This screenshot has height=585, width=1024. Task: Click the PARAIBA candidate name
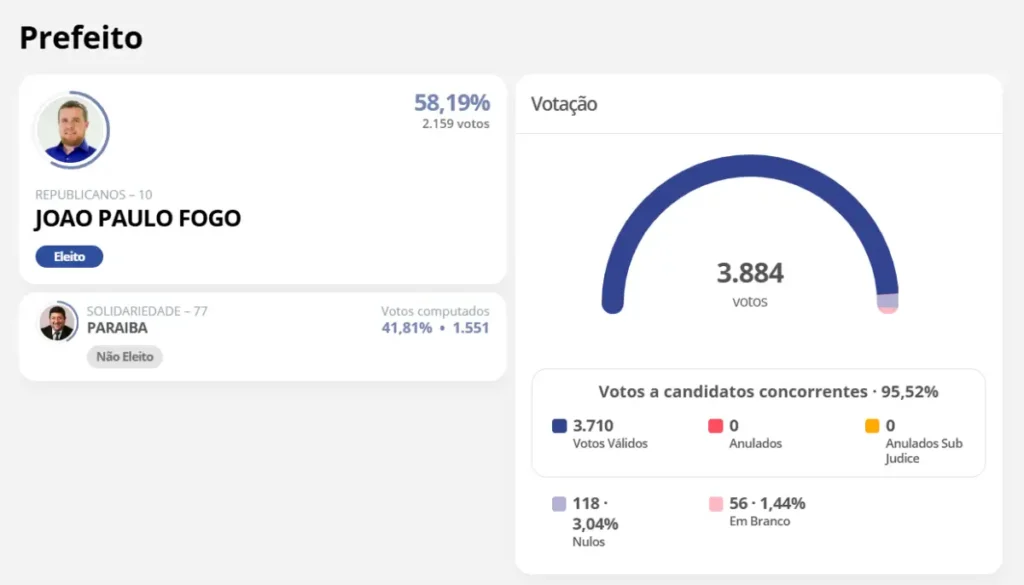[x=117, y=328]
